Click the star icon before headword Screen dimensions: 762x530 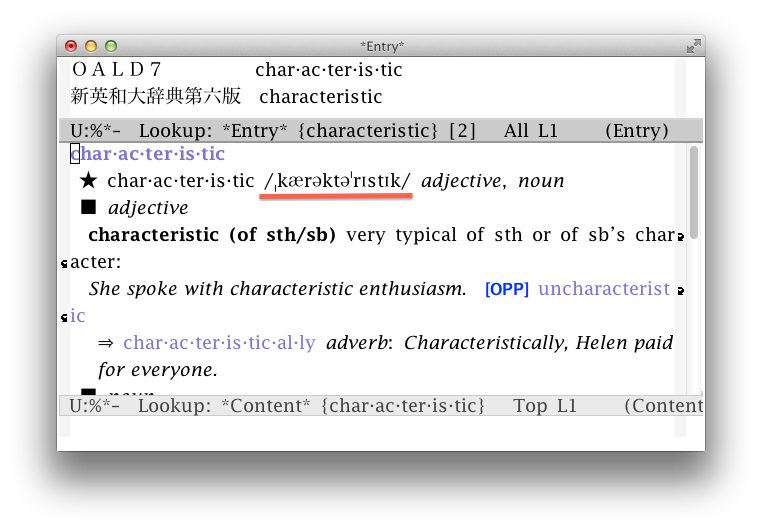(x=88, y=180)
